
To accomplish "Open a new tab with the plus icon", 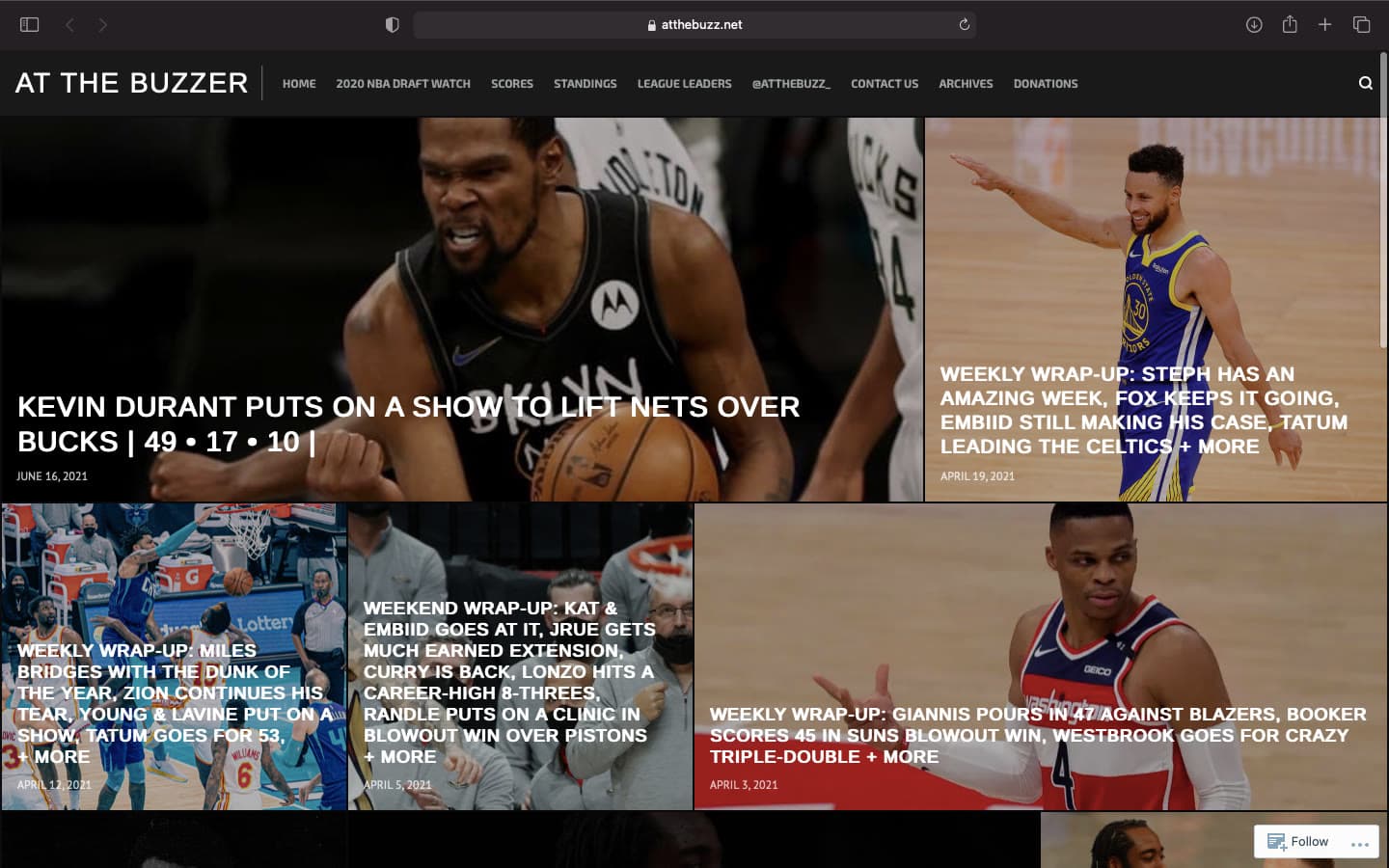I will (x=1325, y=25).
